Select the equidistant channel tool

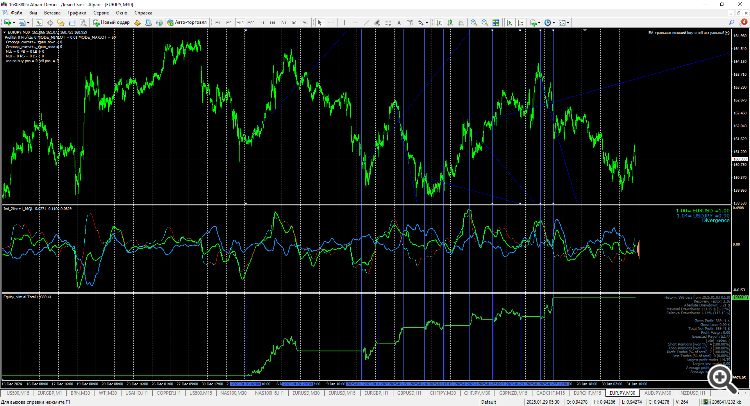pos(377,22)
